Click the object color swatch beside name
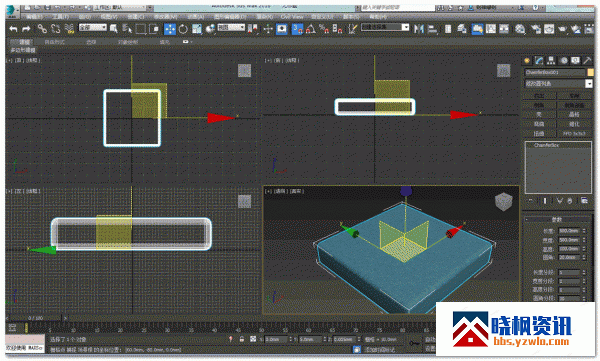Screen dimensions: 600x361 tap(590, 72)
